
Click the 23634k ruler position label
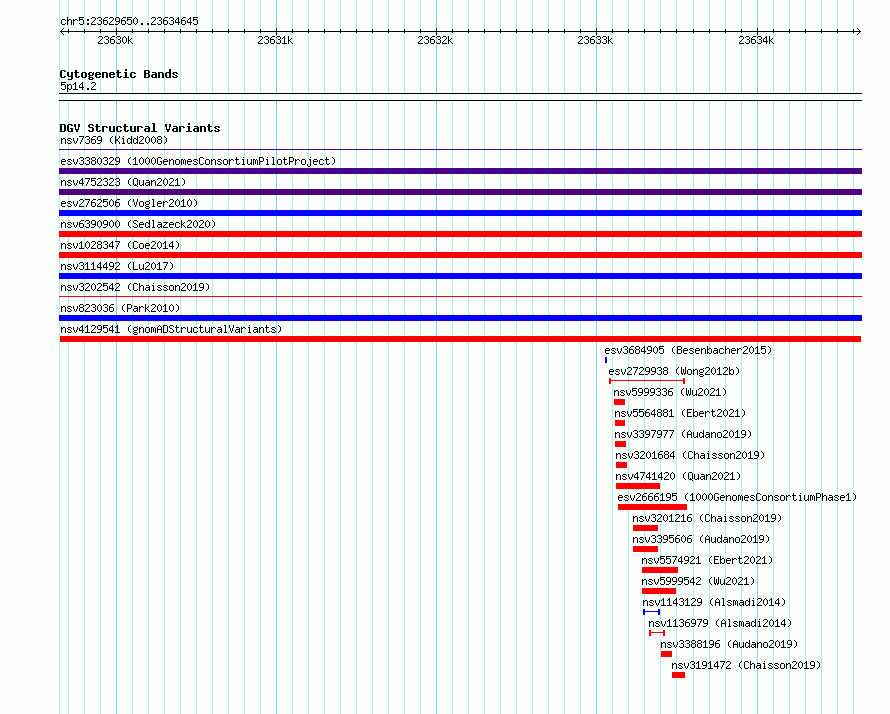tap(756, 40)
